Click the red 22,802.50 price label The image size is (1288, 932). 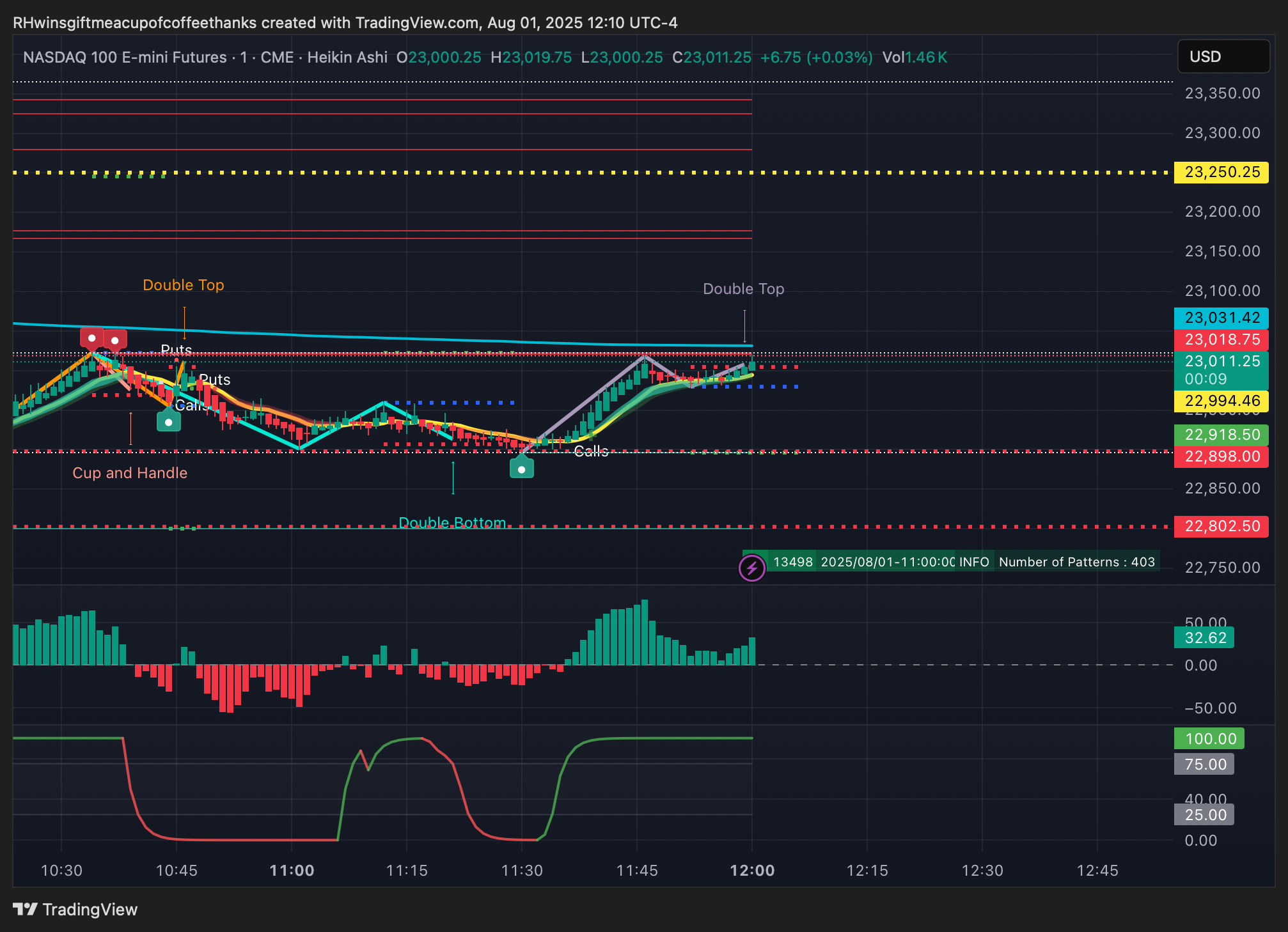(x=1221, y=526)
